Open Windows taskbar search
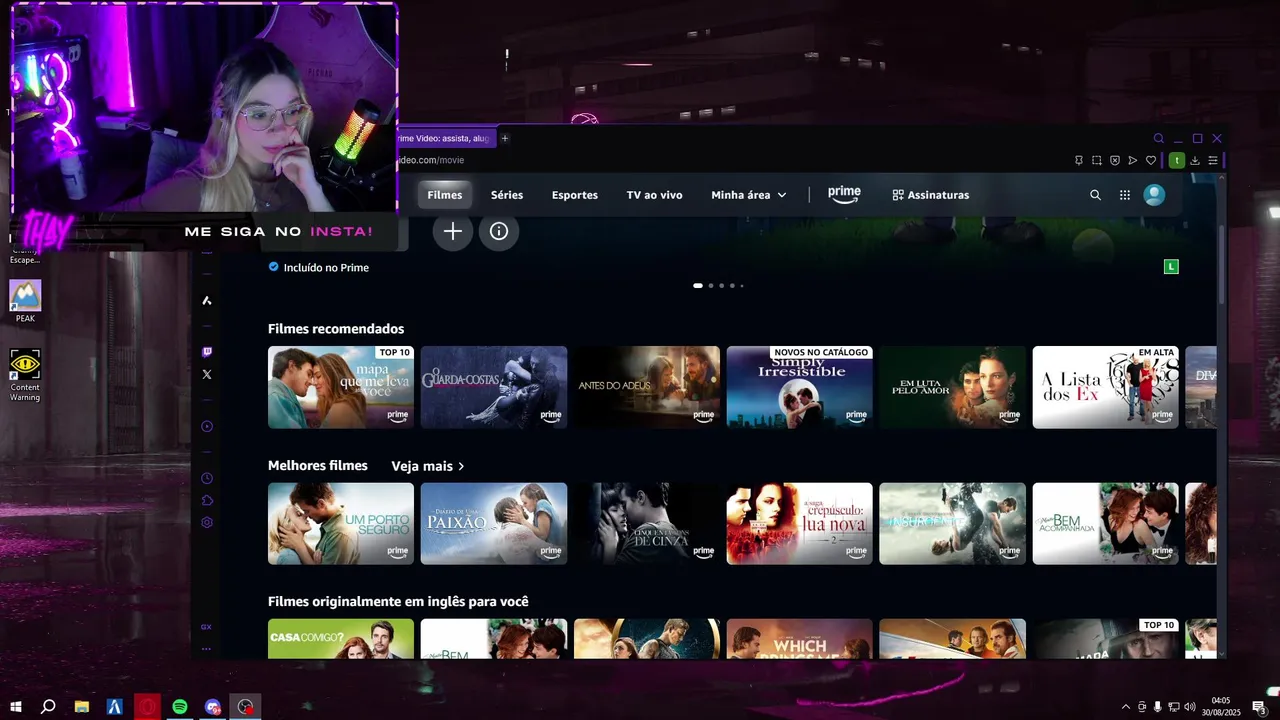Image resolution: width=1280 pixels, height=720 pixels. [x=48, y=707]
